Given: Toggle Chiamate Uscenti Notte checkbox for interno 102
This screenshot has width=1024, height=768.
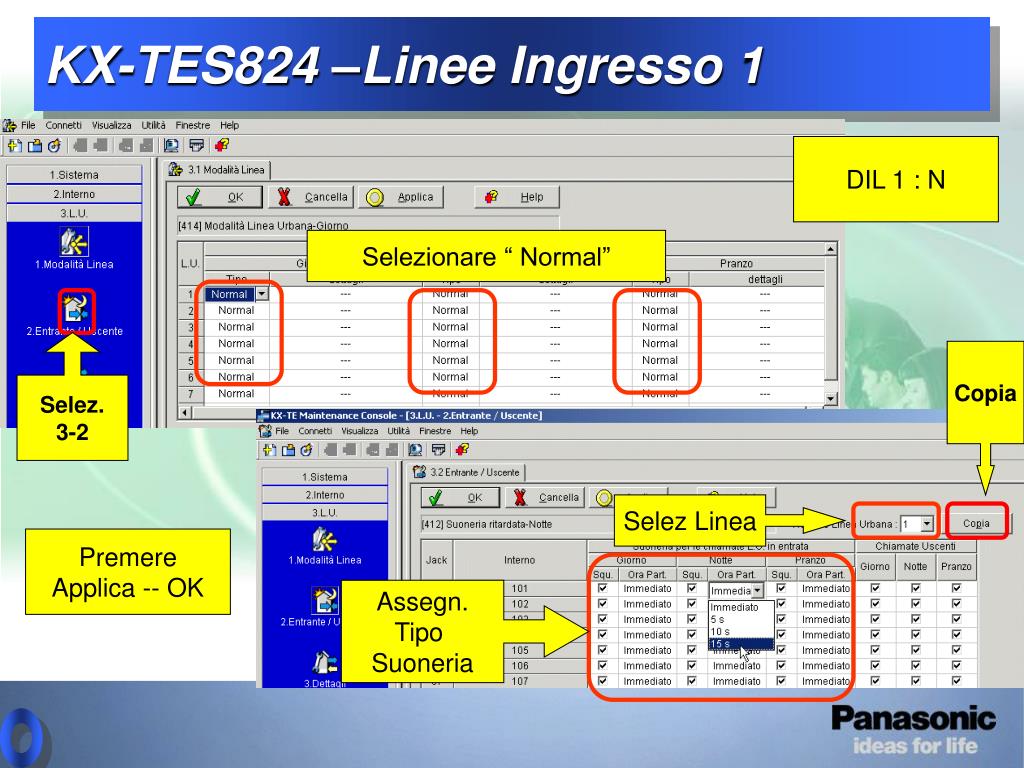Looking at the screenshot, I should pyautogui.click(x=916, y=603).
